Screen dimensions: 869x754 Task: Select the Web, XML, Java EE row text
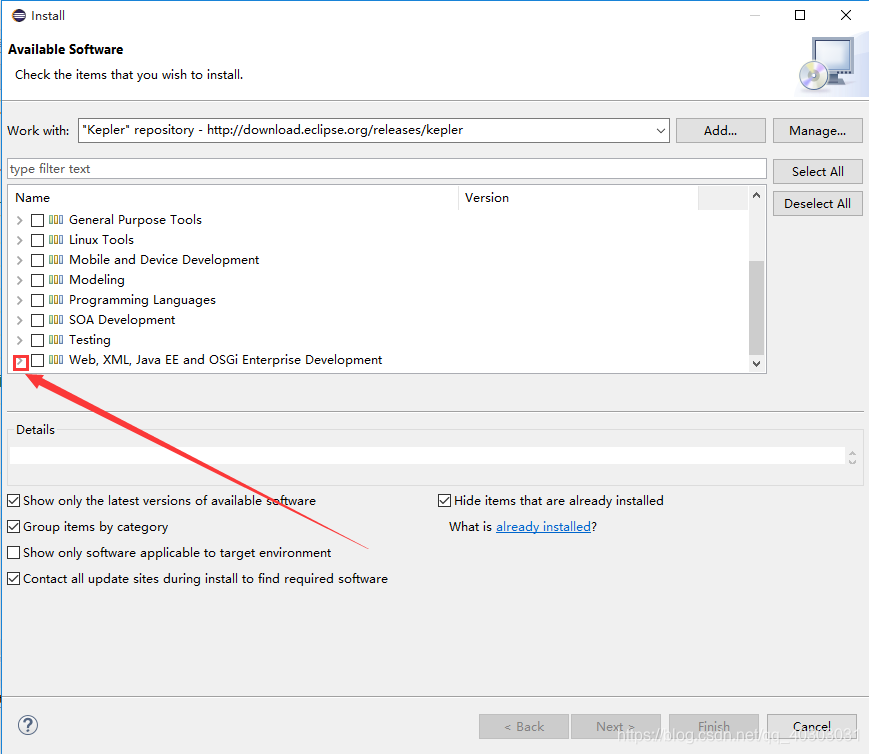coord(226,359)
